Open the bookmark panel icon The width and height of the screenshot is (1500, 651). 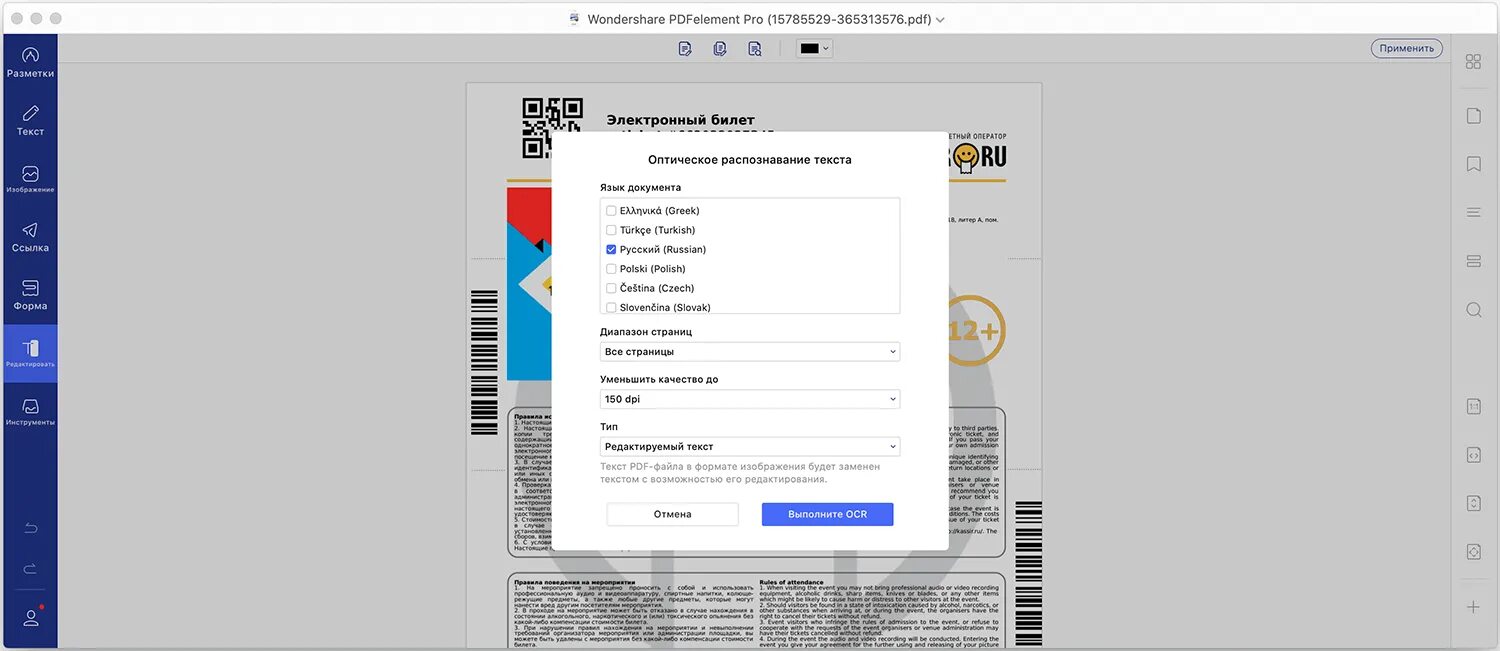tap(1473, 164)
